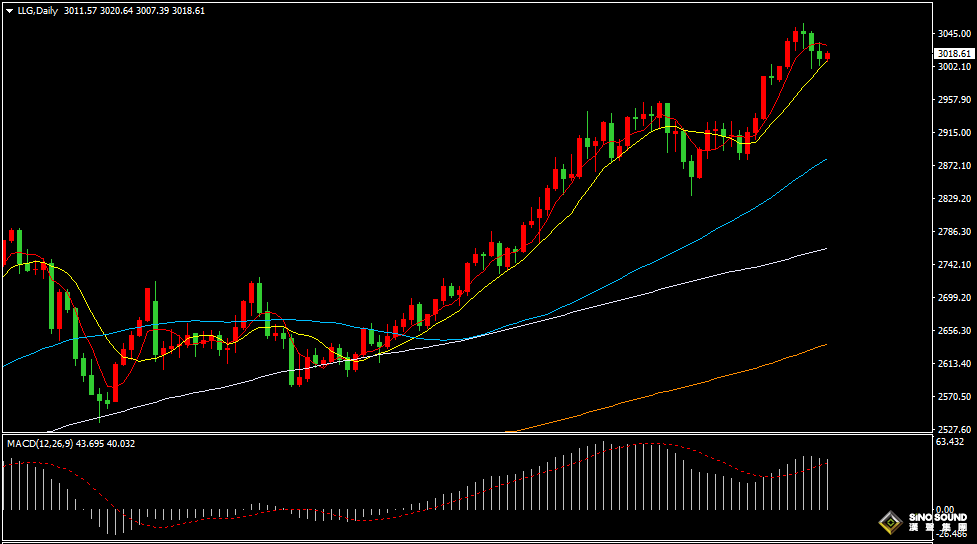977x544 pixels.
Task: Select the 3002.10 price axis label
Action: click(954, 67)
